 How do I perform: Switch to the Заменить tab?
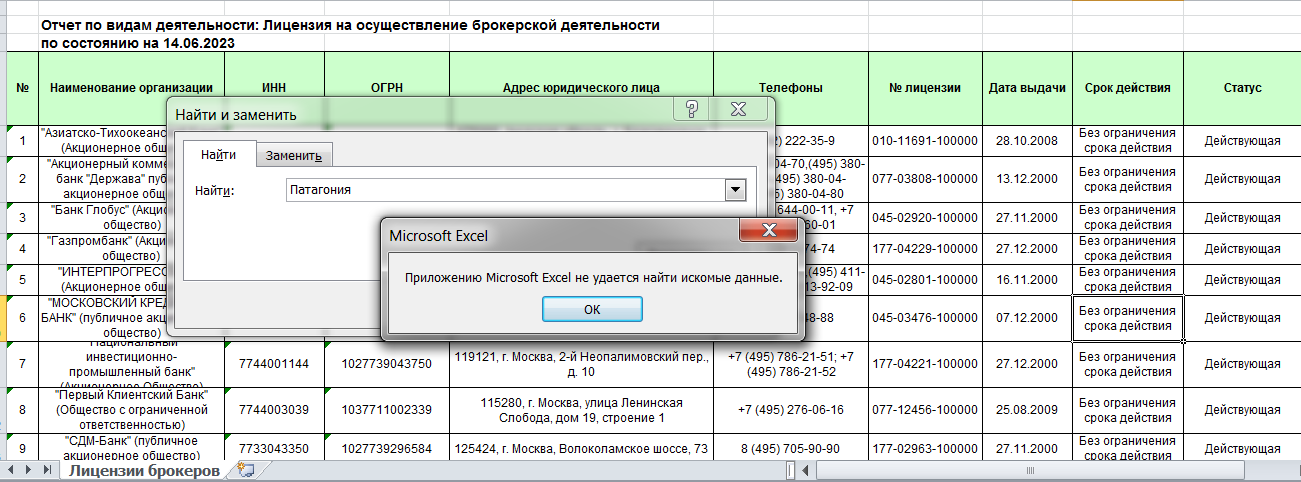pyautogui.click(x=294, y=155)
